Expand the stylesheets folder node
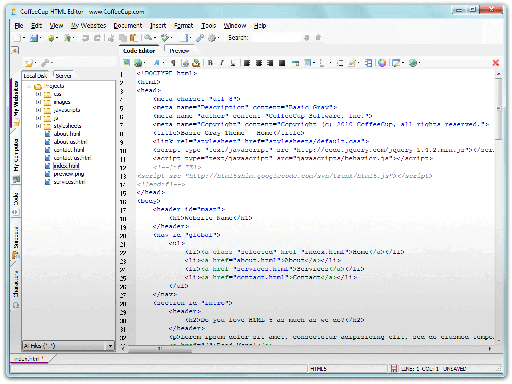This screenshot has width=512, height=384. (x=38, y=126)
